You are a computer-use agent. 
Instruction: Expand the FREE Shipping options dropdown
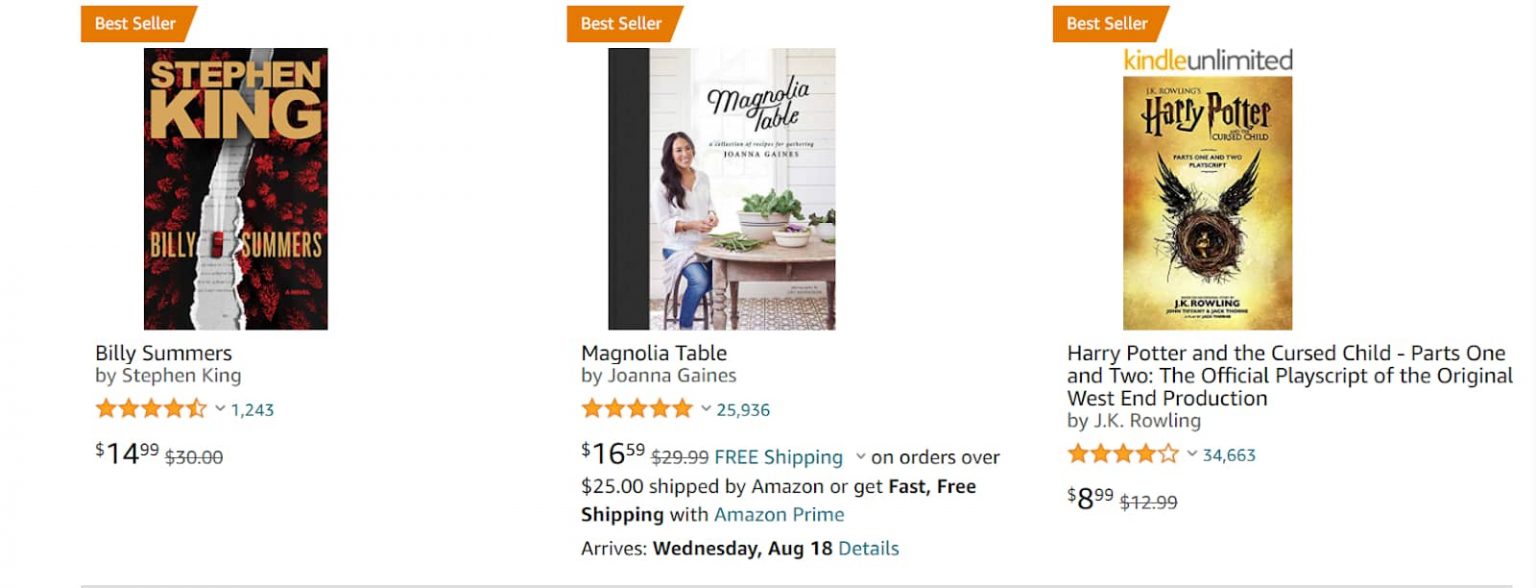point(861,457)
